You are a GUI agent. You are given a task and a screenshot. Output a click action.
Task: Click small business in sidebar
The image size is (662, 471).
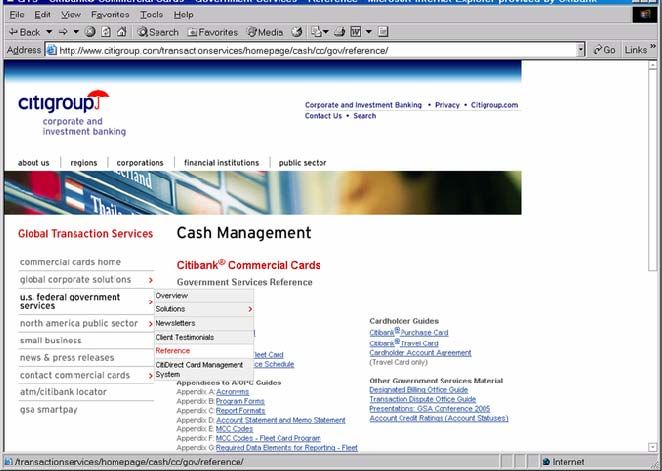pos(51,340)
